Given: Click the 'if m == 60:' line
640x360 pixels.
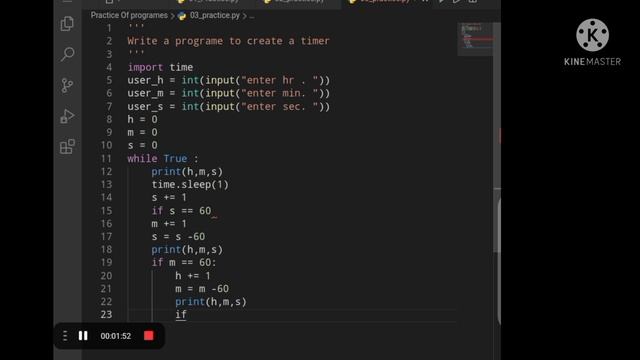Looking at the screenshot, I should [x=184, y=262].
